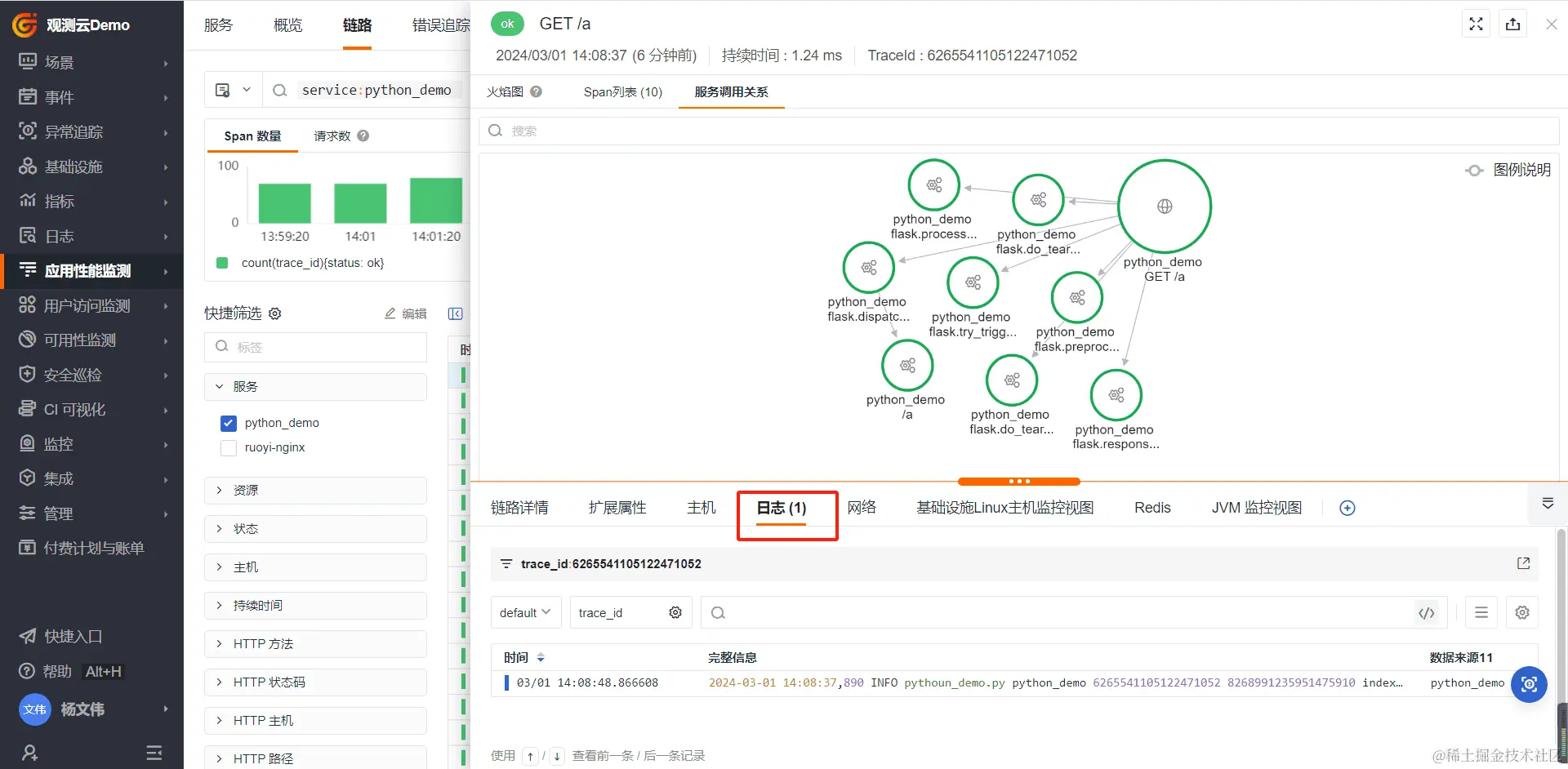Viewport: 1568px width, 769px height.
Task: Select the 请求数 chart tab
Action: click(332, 136)
